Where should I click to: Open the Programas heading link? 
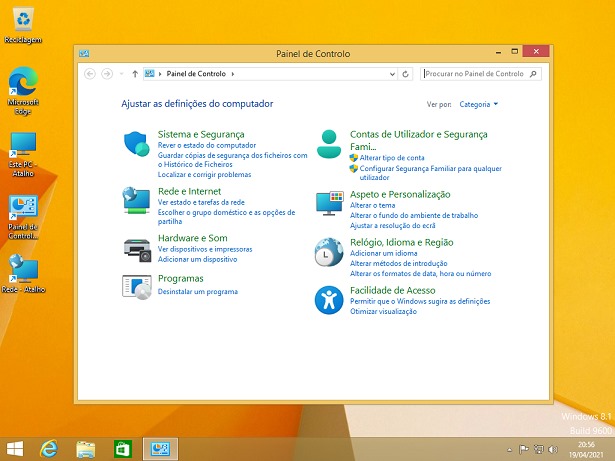180,279
